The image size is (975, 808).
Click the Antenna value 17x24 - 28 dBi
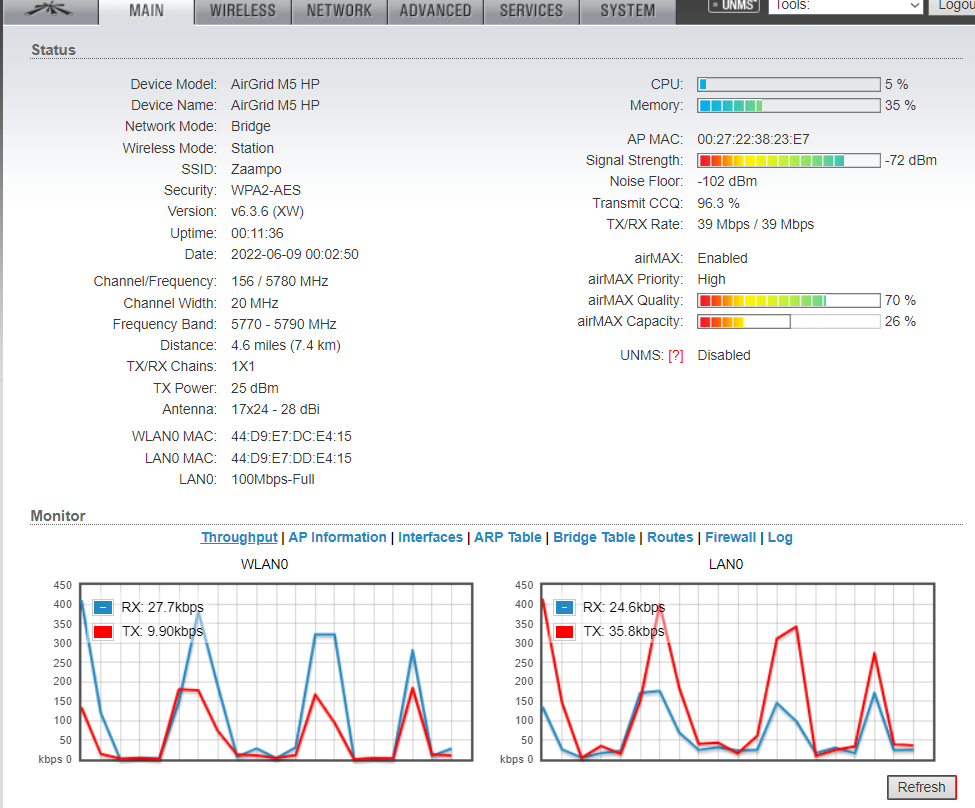[x=275, y=409]
